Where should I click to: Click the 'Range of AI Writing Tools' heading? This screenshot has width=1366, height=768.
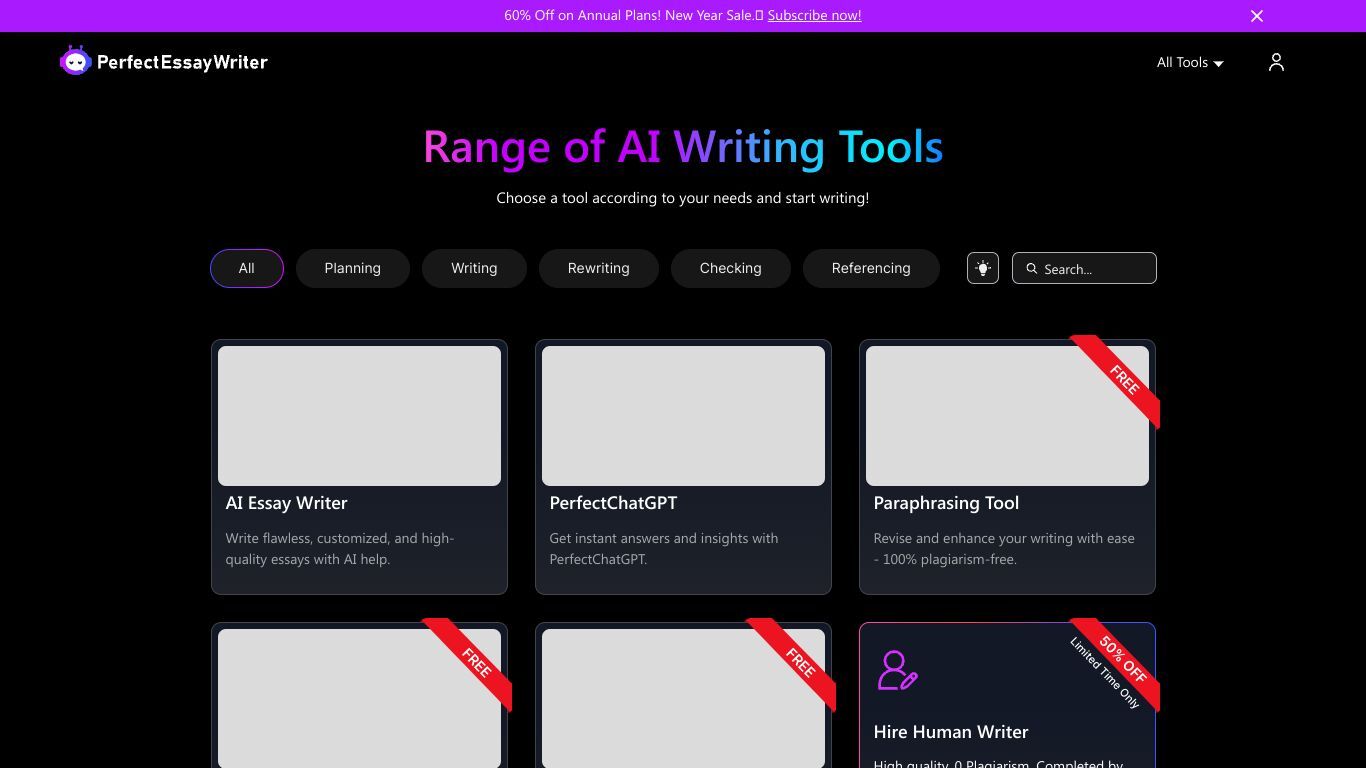(x=683, y=147)
